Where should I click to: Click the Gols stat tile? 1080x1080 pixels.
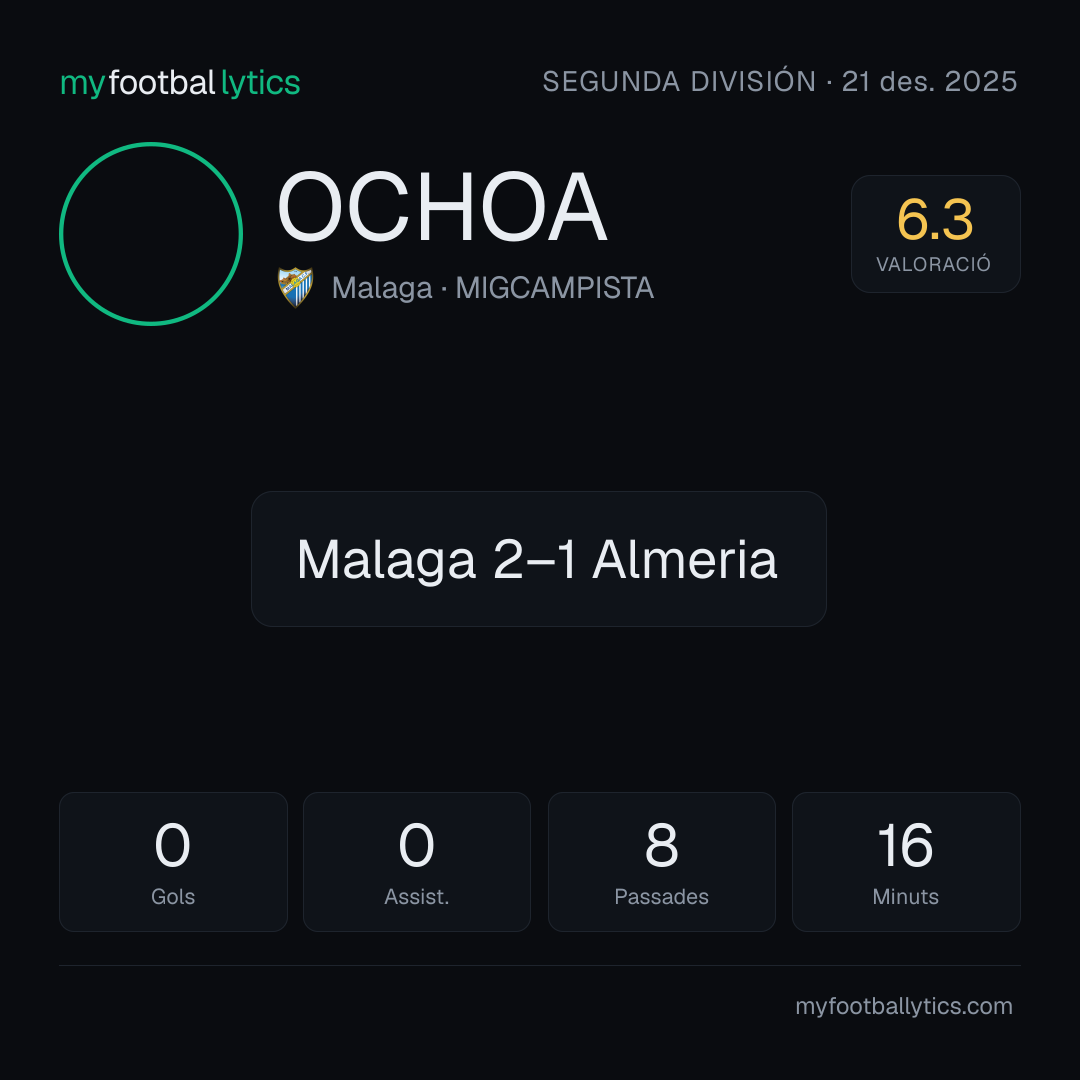point(173,862)
